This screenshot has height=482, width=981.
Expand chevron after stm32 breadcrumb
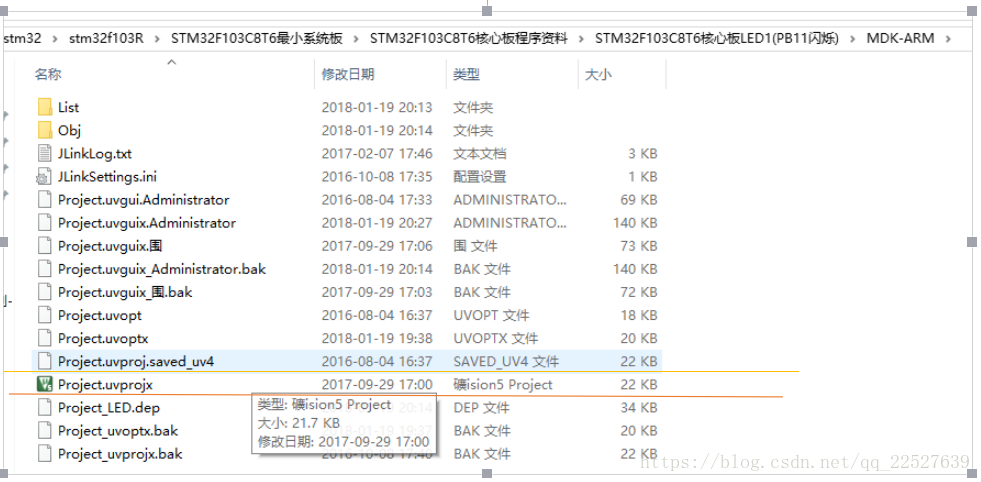55,39
